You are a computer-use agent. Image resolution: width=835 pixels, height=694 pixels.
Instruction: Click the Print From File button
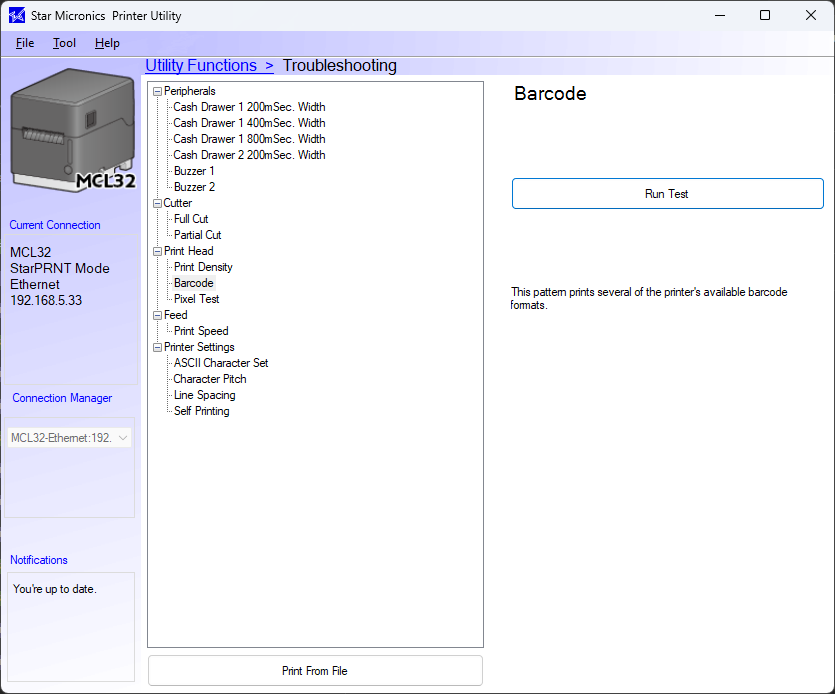click(315, 671)
